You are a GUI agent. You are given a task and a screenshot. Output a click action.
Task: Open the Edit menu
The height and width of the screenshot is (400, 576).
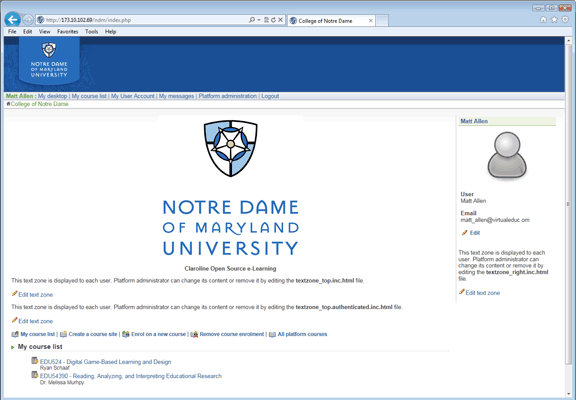click(x=28, y=32)
